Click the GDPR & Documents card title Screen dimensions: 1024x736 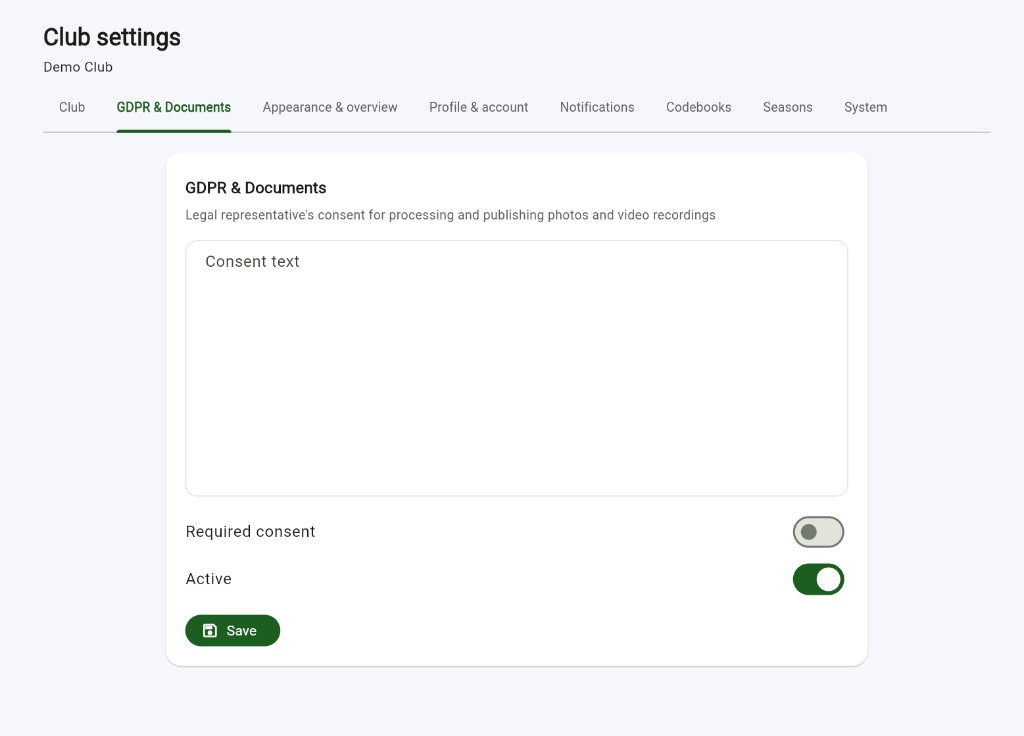point(255,188)
